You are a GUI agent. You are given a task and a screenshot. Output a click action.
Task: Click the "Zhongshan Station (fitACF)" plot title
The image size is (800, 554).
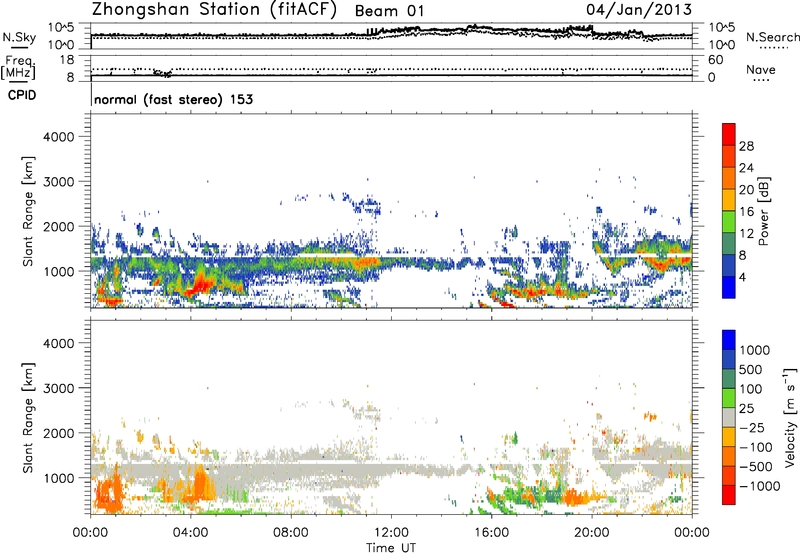point(214,10)
